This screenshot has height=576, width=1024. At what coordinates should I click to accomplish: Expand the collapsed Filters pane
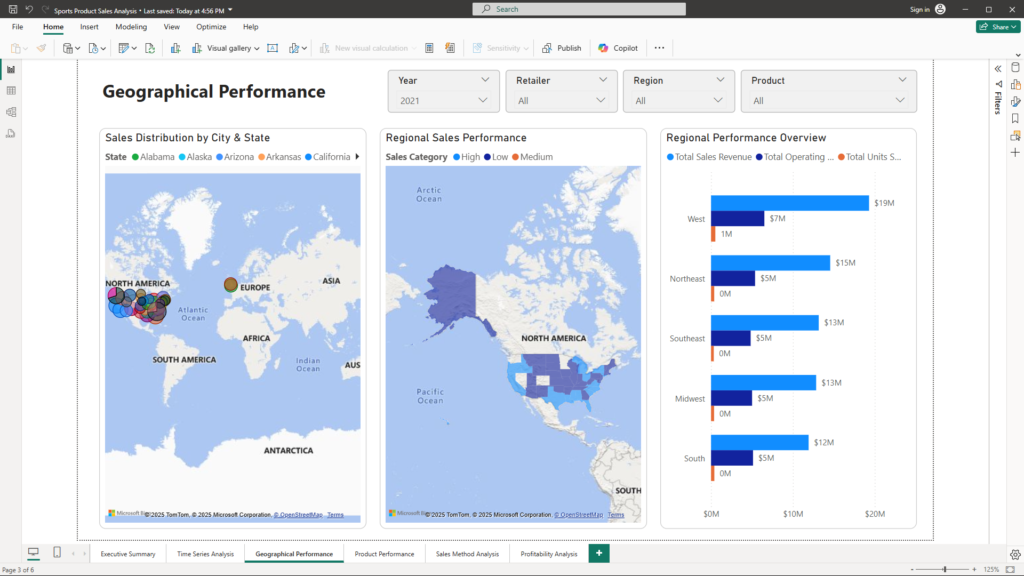coord(997,68)
